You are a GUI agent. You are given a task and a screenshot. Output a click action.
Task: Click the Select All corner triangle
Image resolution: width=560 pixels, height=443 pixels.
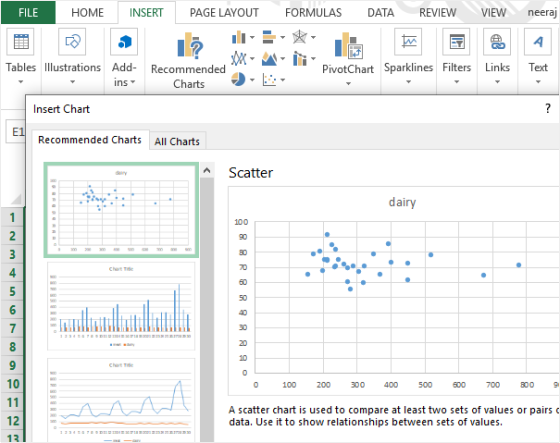(16, 199)
